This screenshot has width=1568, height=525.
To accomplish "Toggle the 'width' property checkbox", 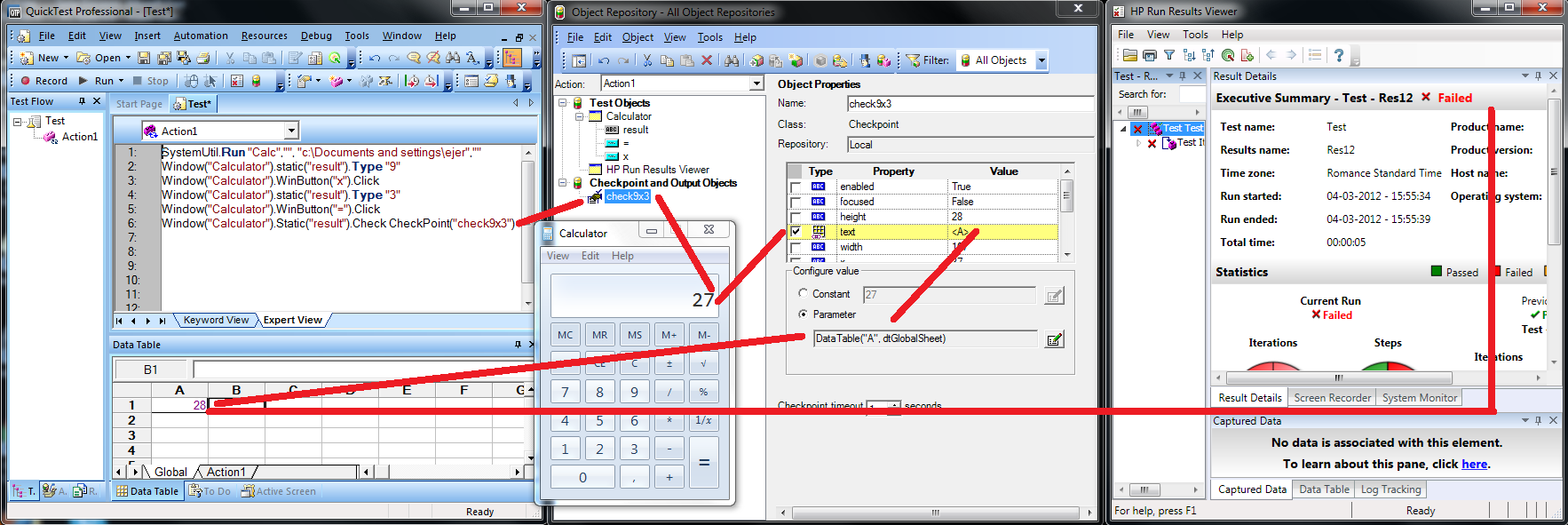I will 796,247.
